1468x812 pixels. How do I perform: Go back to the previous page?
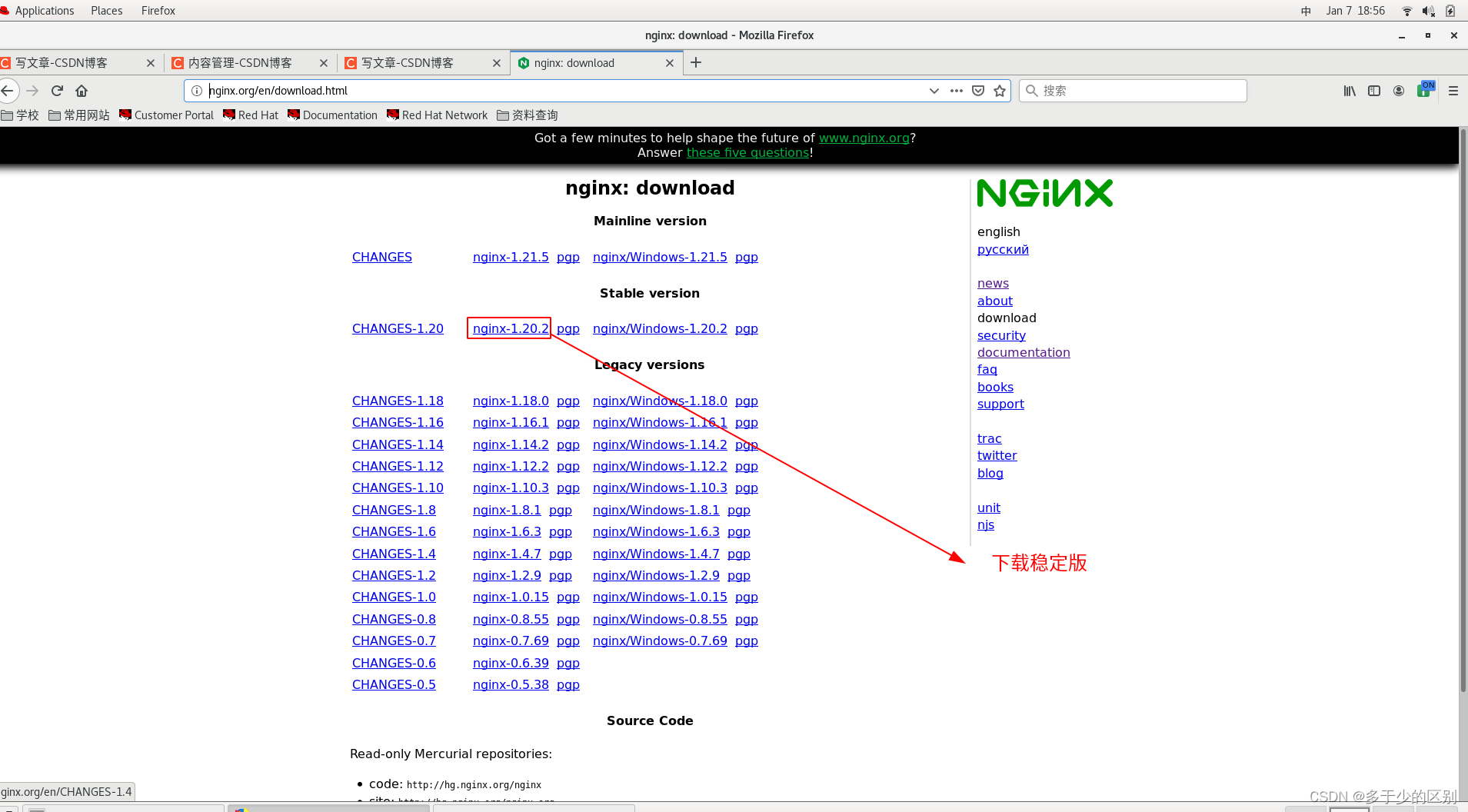pos(8,91)
